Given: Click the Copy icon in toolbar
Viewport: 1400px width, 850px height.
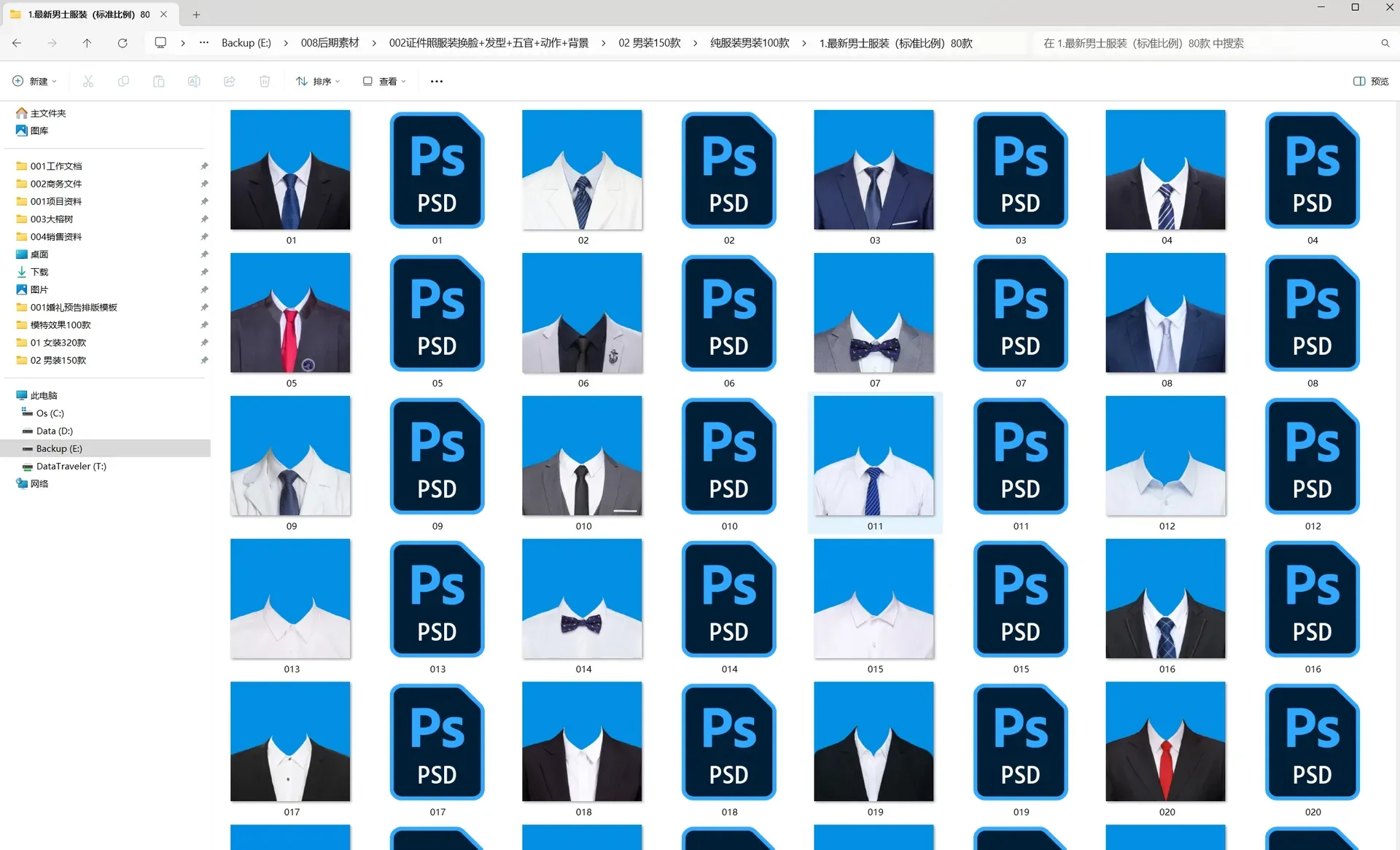Looking at the screenshot, I should coord(123,82).
